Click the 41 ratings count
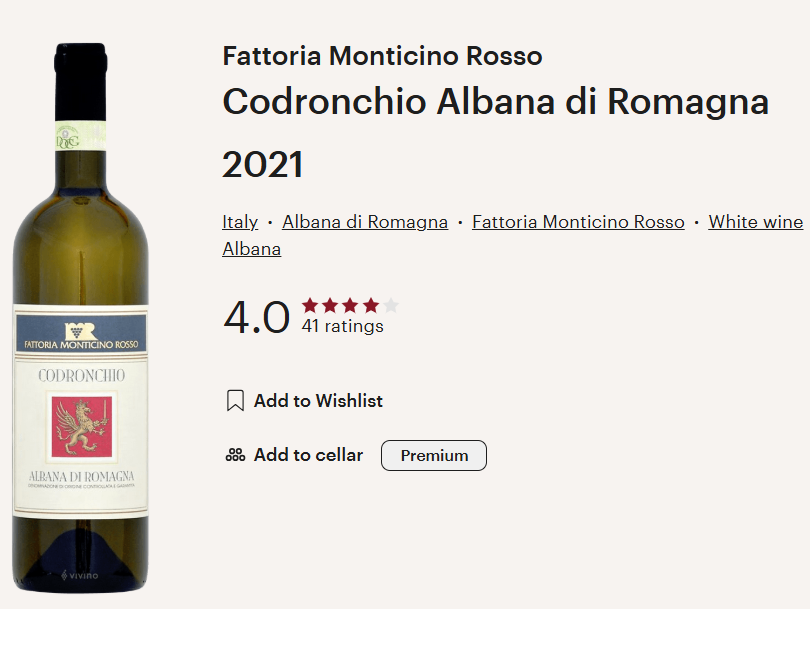 click(x=342, y=326)
